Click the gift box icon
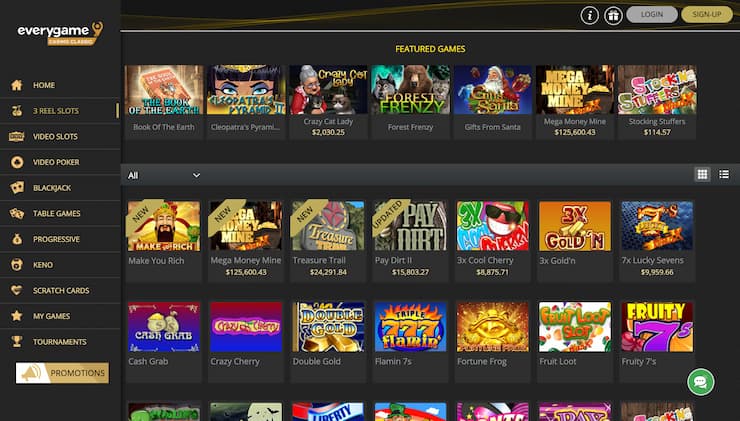The height and width of the screenshot is (421, 740). (613, 16)
